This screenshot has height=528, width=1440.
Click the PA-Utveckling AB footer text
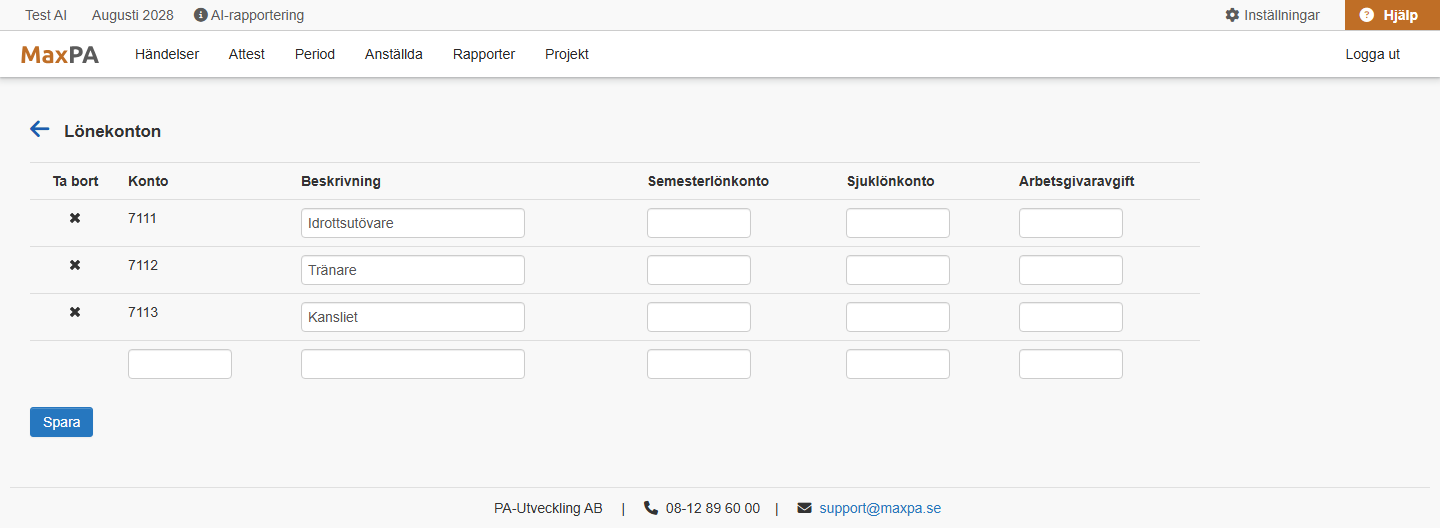tap(548, 508)
